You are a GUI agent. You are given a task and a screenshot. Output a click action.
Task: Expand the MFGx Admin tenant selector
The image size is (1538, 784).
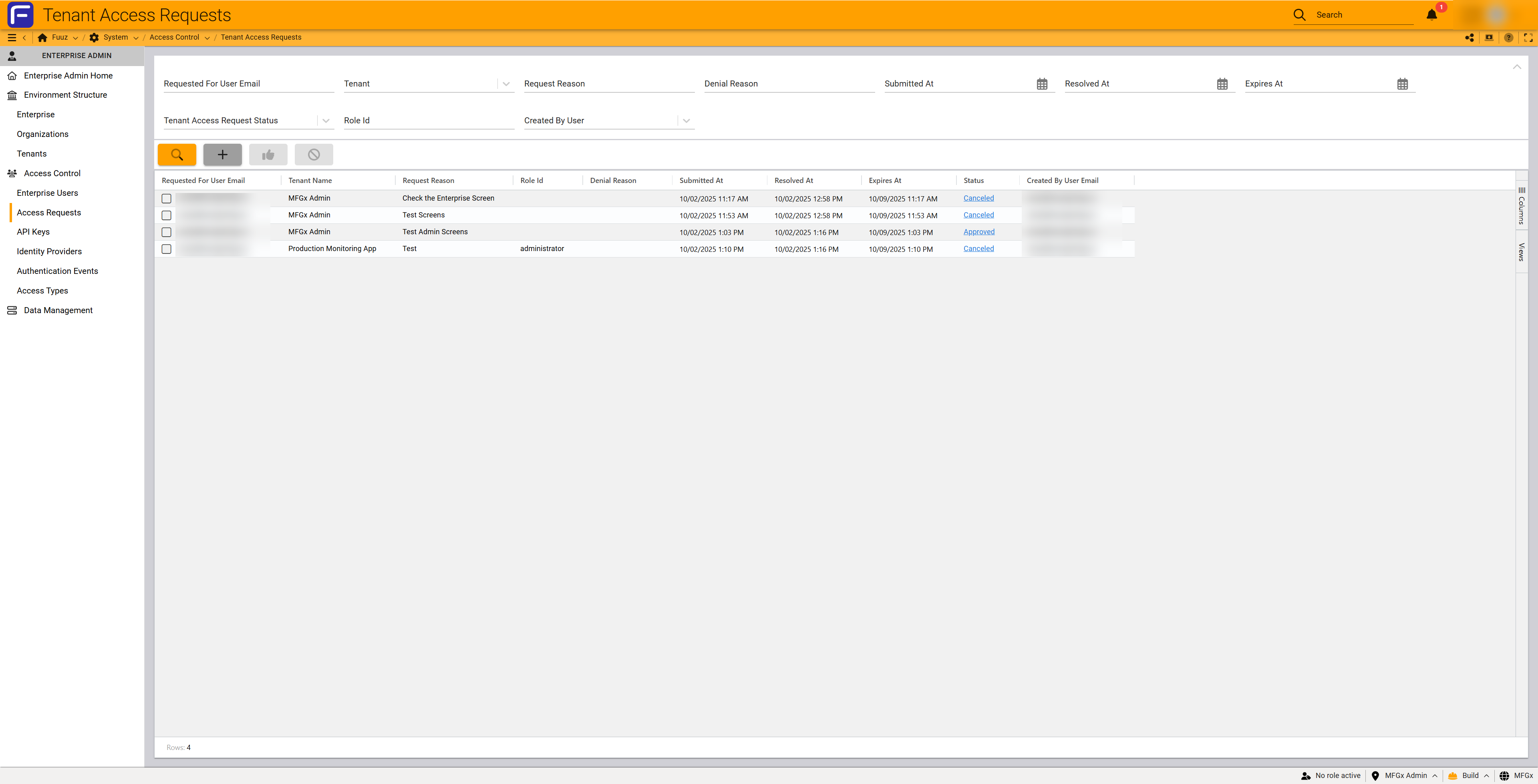click(x=1434, y=776)
